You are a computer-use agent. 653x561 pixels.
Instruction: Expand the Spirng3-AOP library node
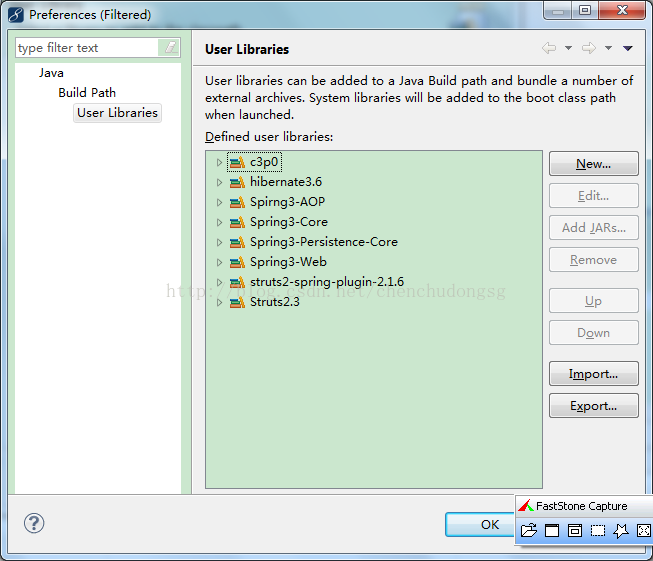219,202
